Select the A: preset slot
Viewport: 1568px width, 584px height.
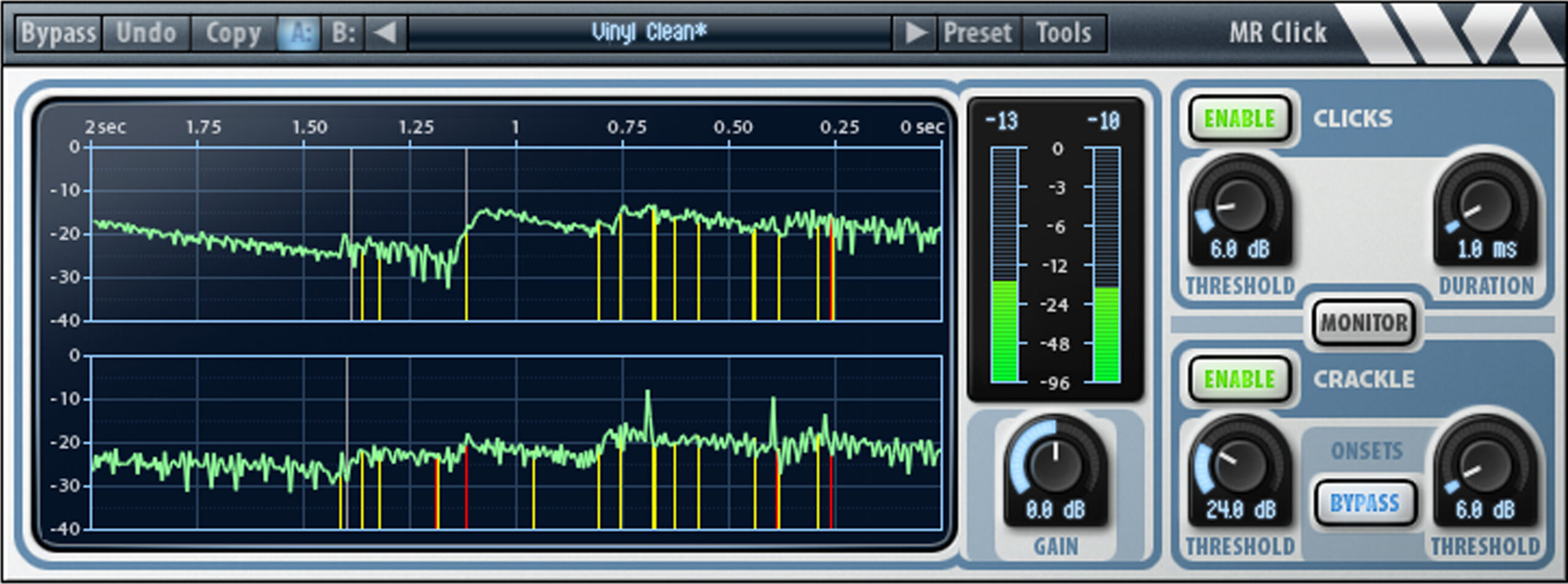coord(299,33)
